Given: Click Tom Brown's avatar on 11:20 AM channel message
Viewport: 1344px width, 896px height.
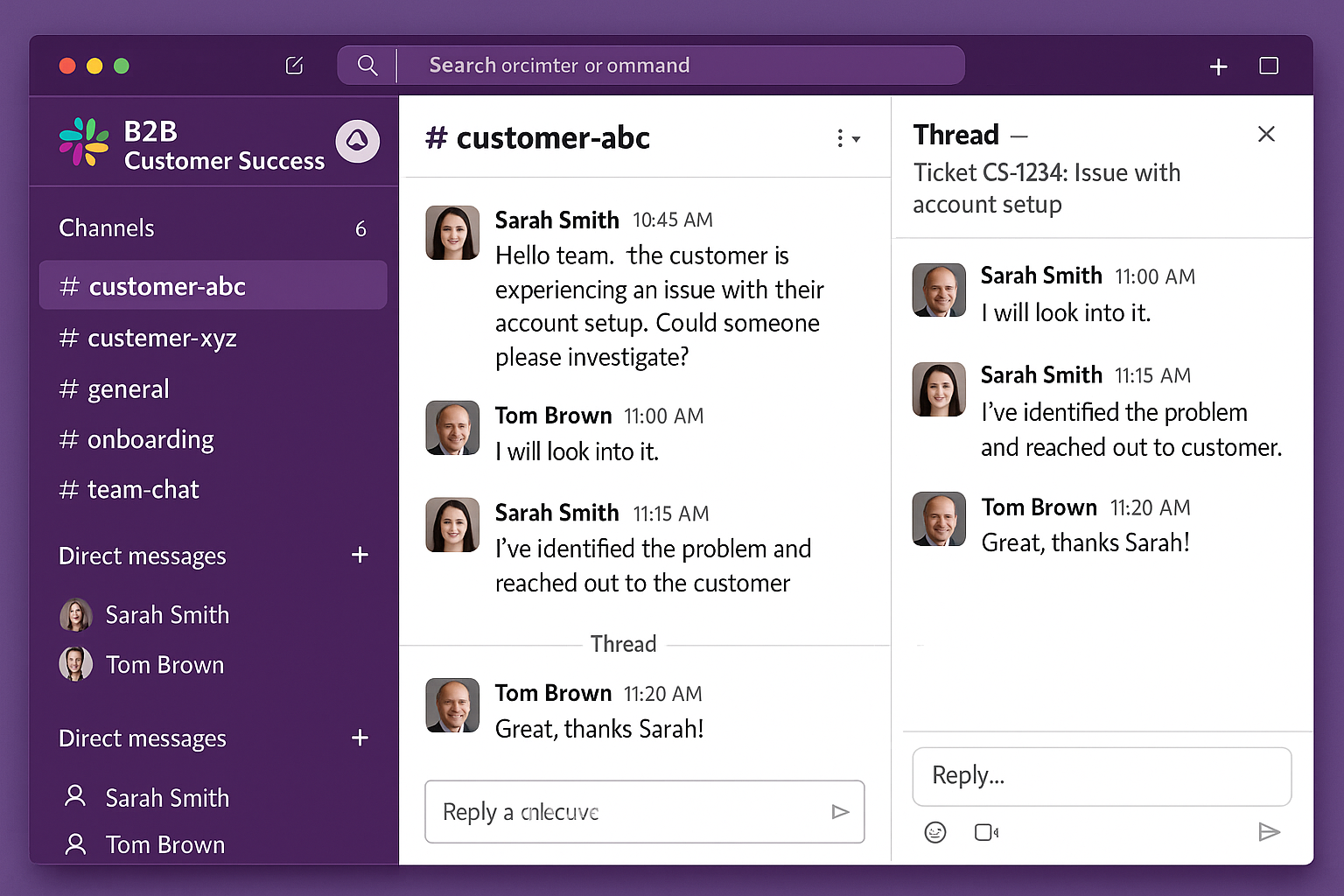Looking at the screenshot, I should click(x=452, y=705).
